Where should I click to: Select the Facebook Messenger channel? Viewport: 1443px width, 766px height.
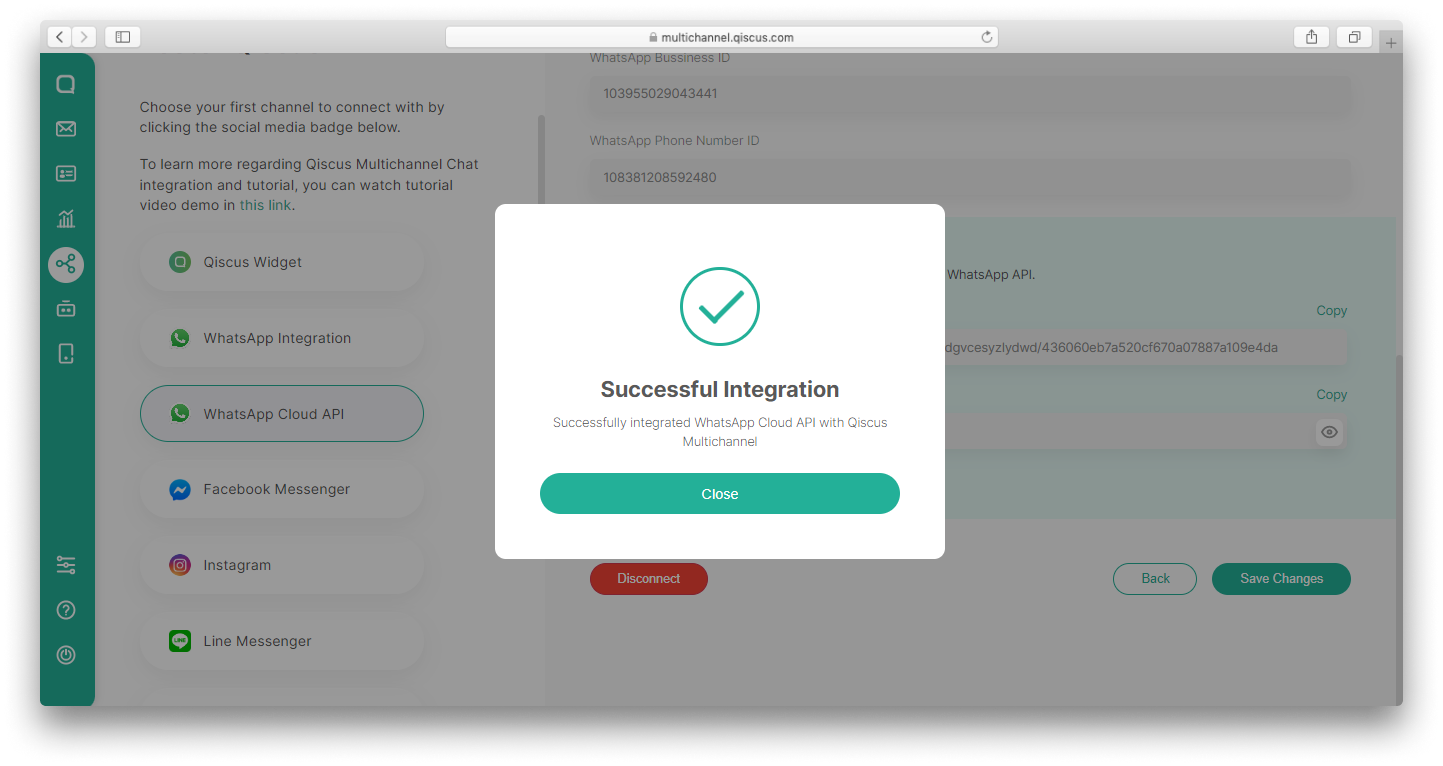(282, 490)
